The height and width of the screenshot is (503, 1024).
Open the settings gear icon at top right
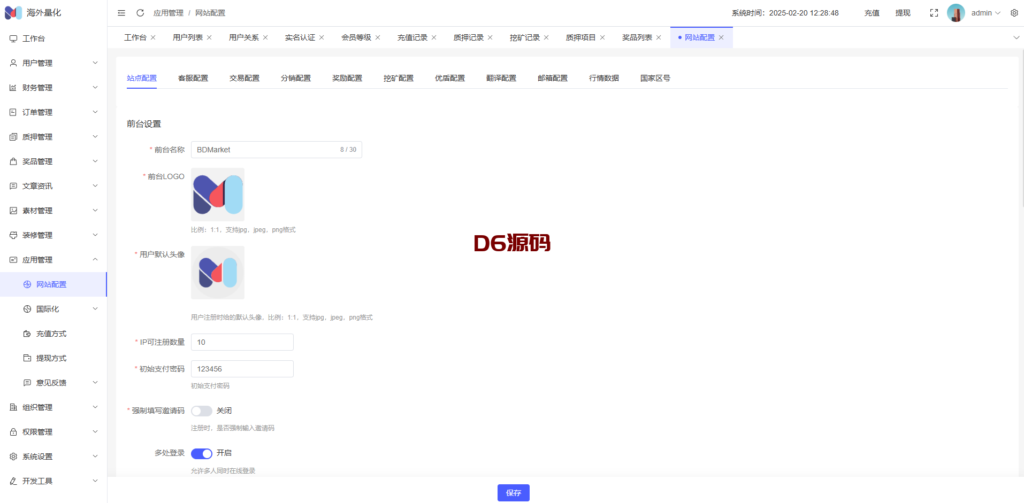(x=1014, y=13)
